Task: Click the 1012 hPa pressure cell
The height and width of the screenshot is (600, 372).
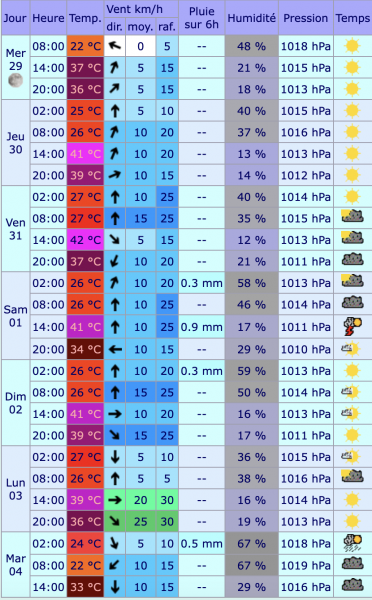Action: click(x=306, y=175)
